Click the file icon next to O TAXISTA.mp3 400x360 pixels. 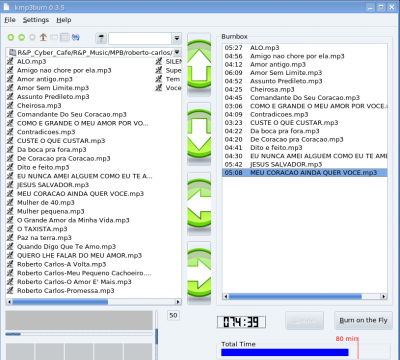click(x=10, y=229)
